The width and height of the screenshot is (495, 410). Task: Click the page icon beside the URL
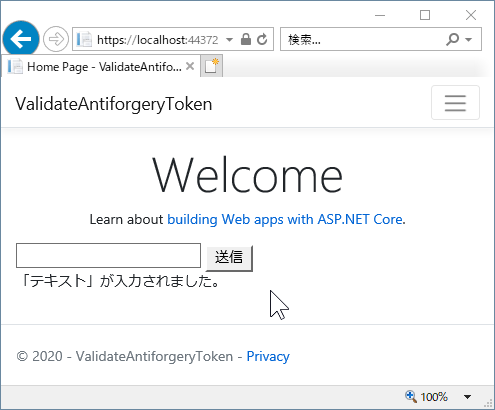coord(84,39)
